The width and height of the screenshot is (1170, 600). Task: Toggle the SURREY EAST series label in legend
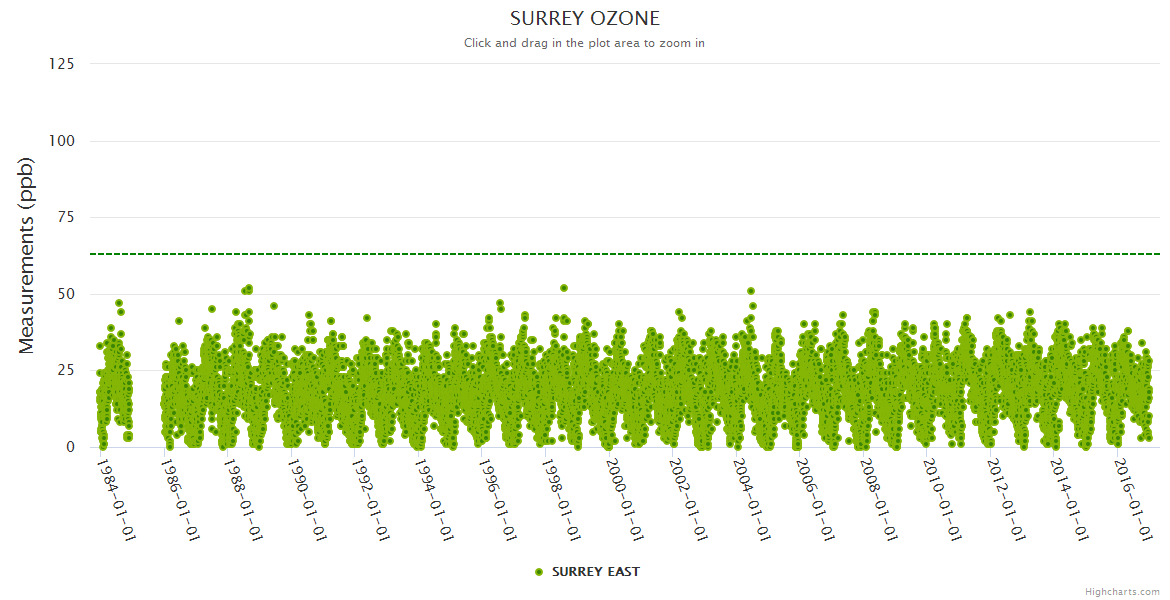point(595,572)
